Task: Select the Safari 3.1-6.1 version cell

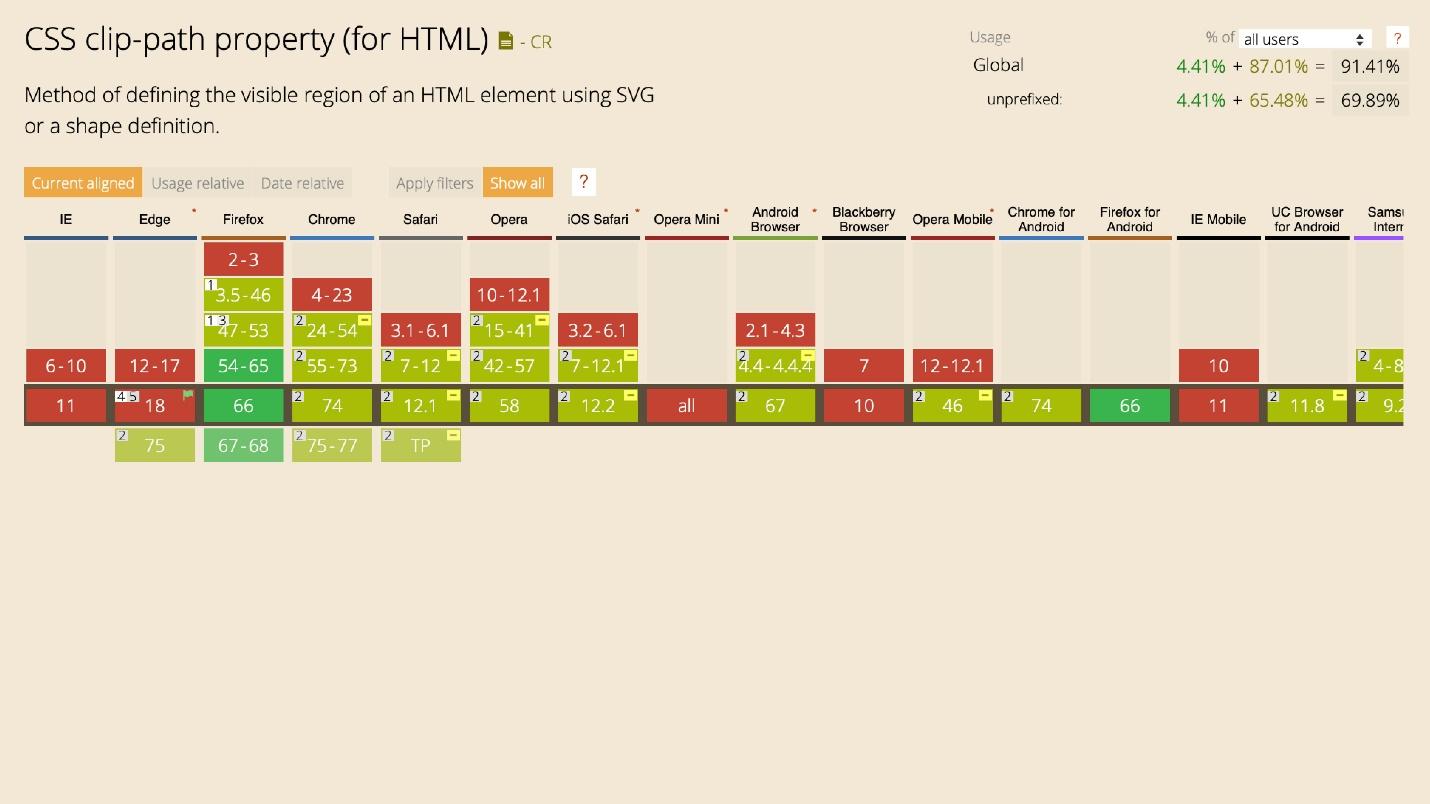Action: (x=421, y=330)
